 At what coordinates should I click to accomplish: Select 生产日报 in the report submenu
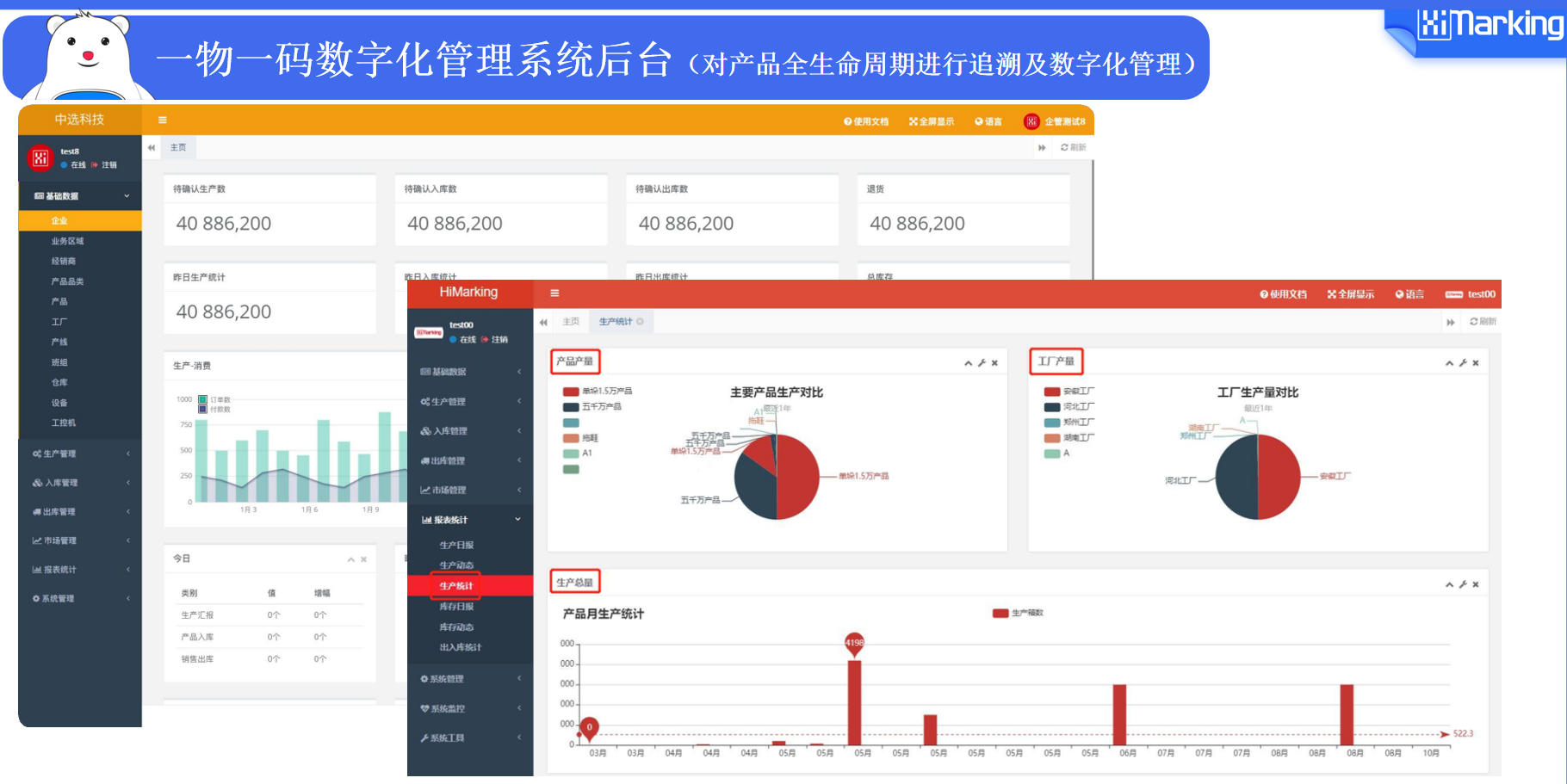(x=456, y=546)
